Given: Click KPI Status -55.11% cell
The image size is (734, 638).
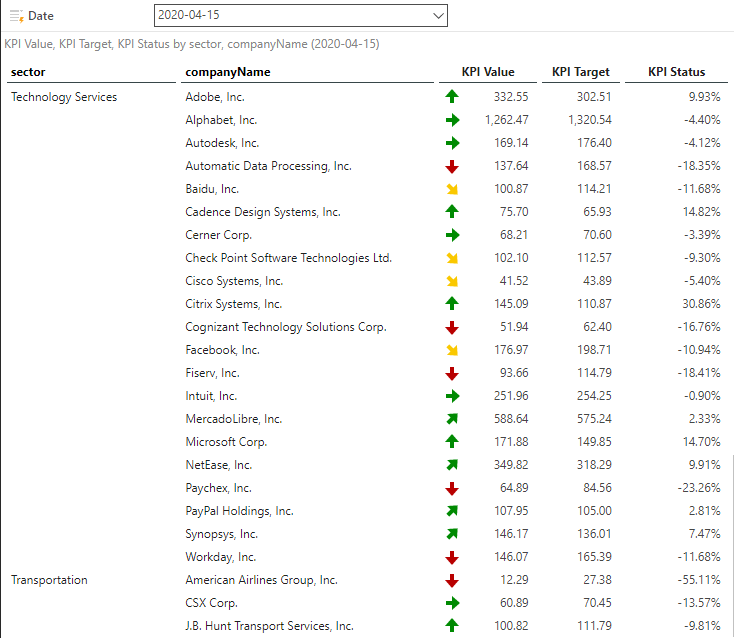Looking at the screenshot, I should [x=698, y=580].
